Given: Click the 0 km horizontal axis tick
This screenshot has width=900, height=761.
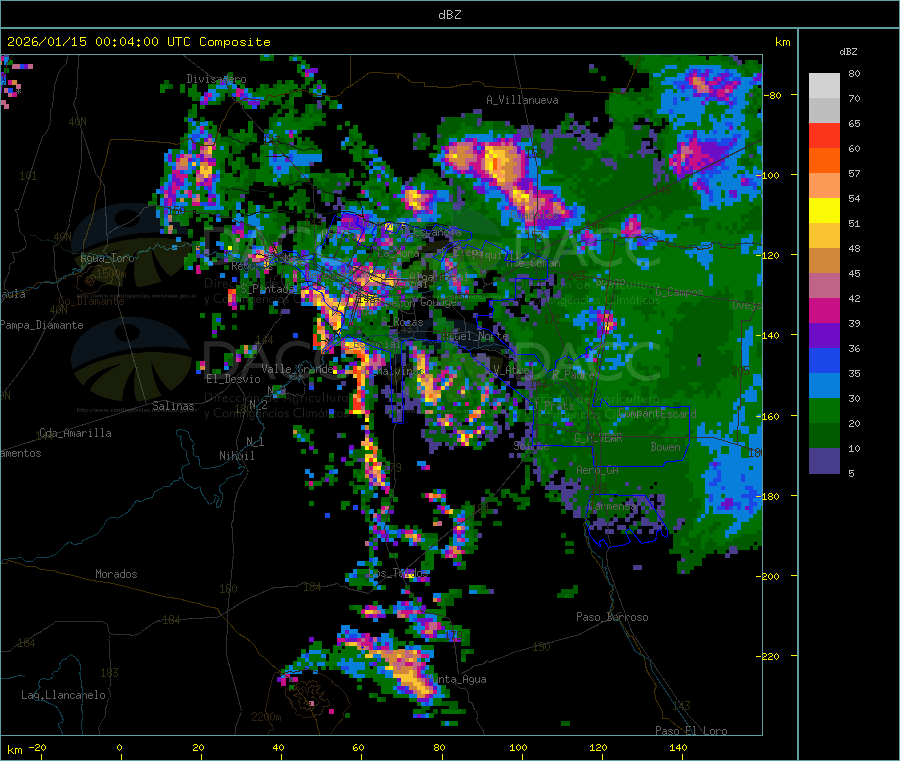Looking at the screenshot, I should pos(119,747).
